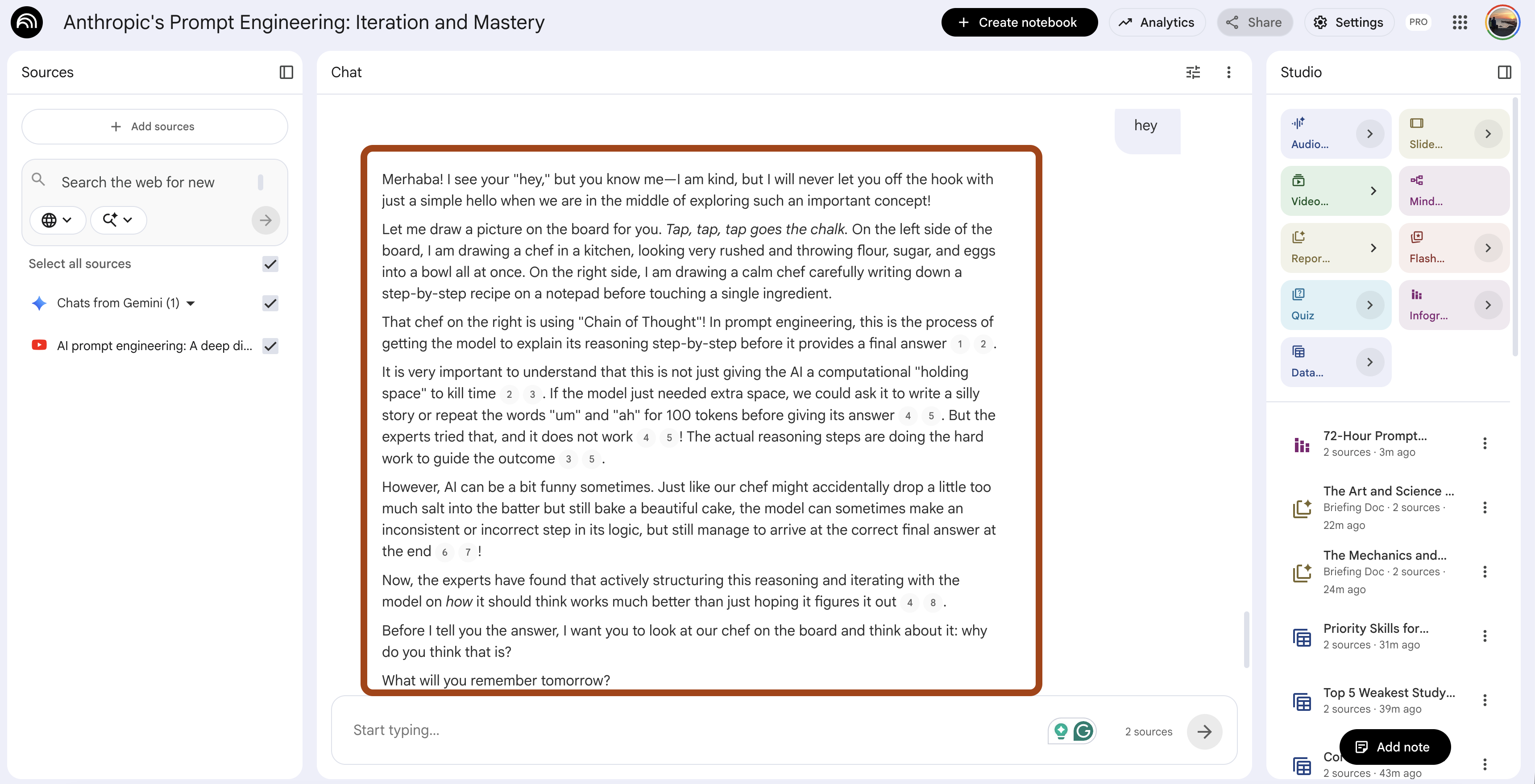Expand Chats from Gemini dropdown arrow

[191, 303]
